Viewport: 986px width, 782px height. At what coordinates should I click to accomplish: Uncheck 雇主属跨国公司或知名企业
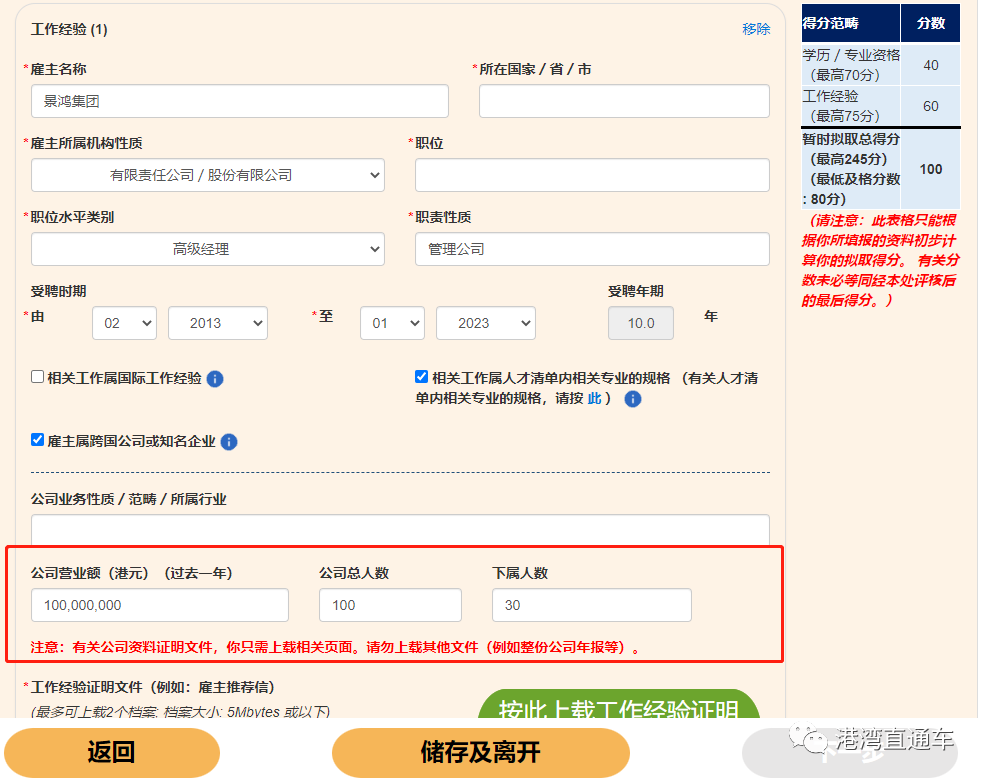(x=37, y=441)
